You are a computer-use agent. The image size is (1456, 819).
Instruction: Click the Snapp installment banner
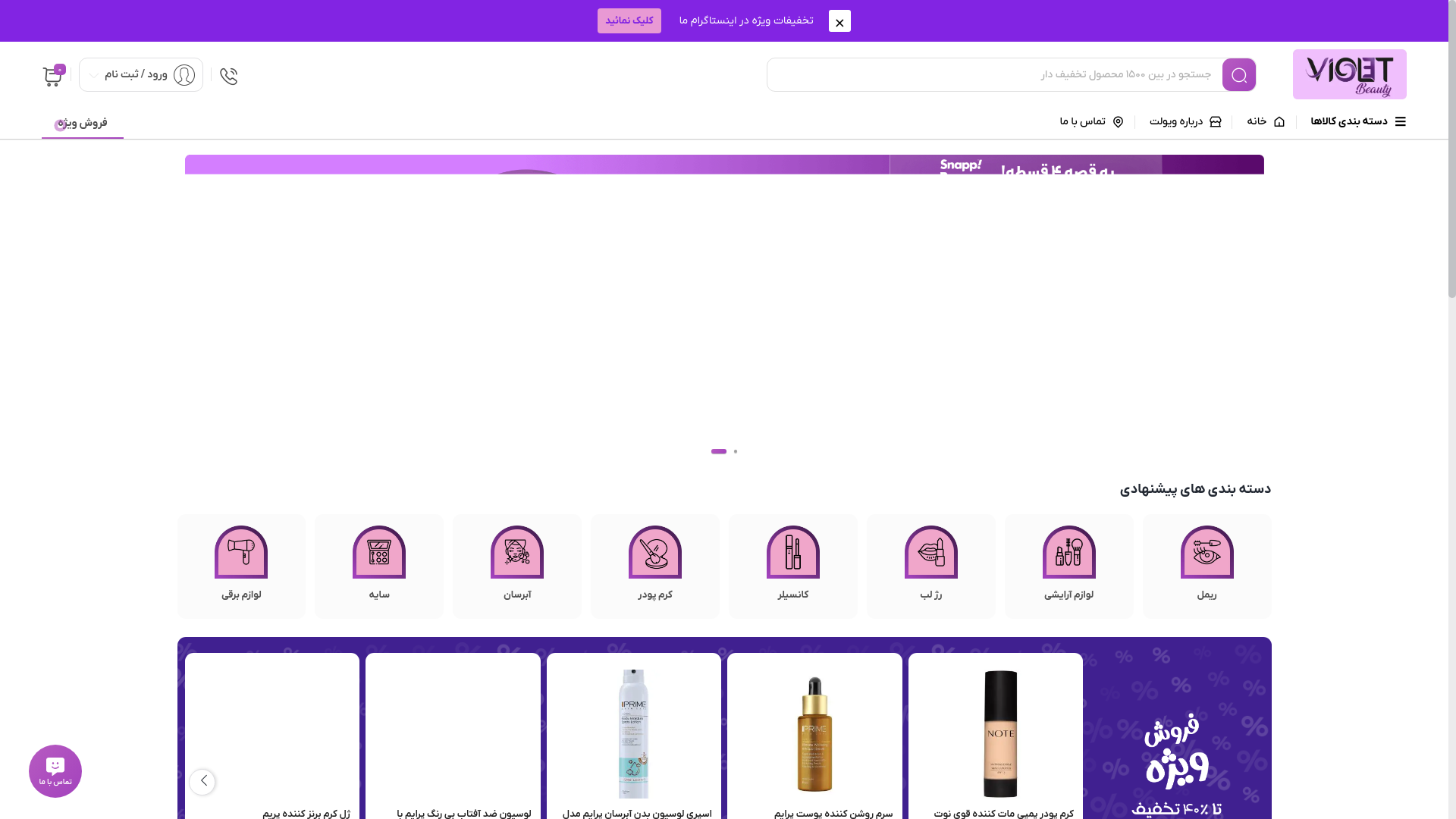pyautogui.click(x=724, y=165)
